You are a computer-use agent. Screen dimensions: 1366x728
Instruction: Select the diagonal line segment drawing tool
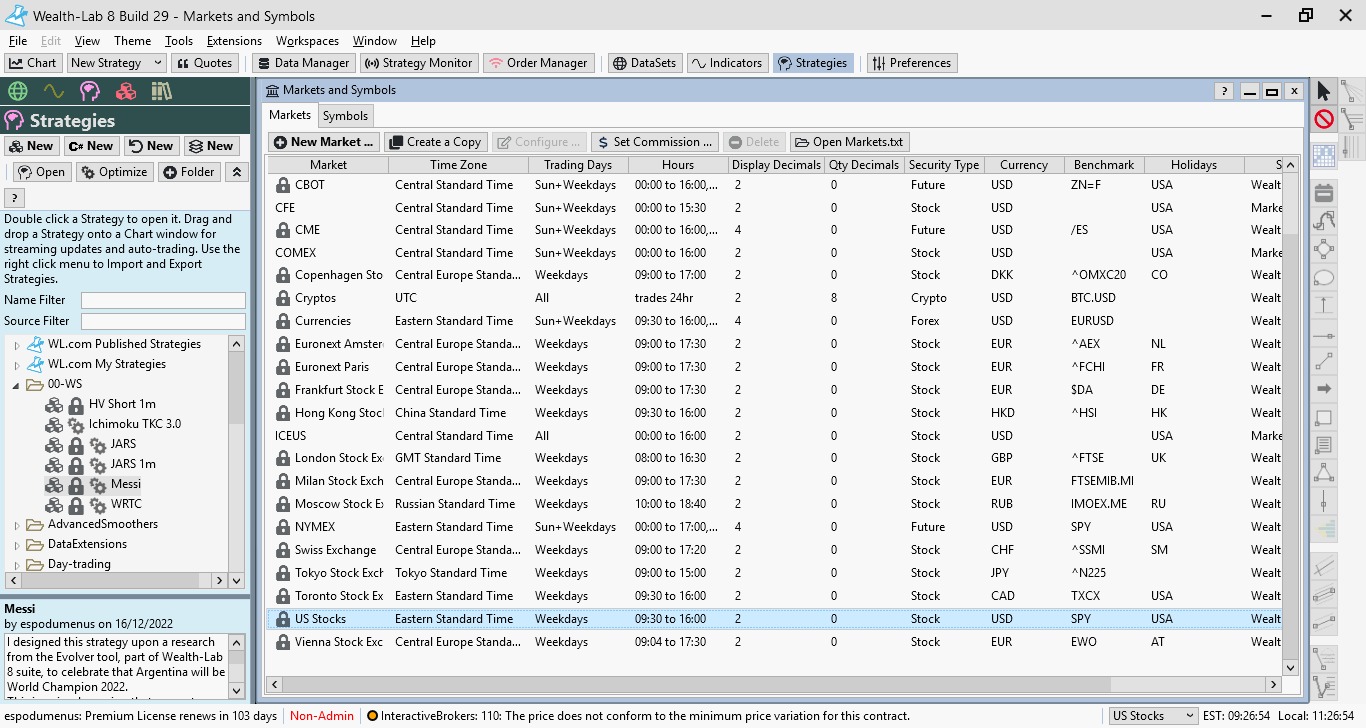pos(1324,361)
